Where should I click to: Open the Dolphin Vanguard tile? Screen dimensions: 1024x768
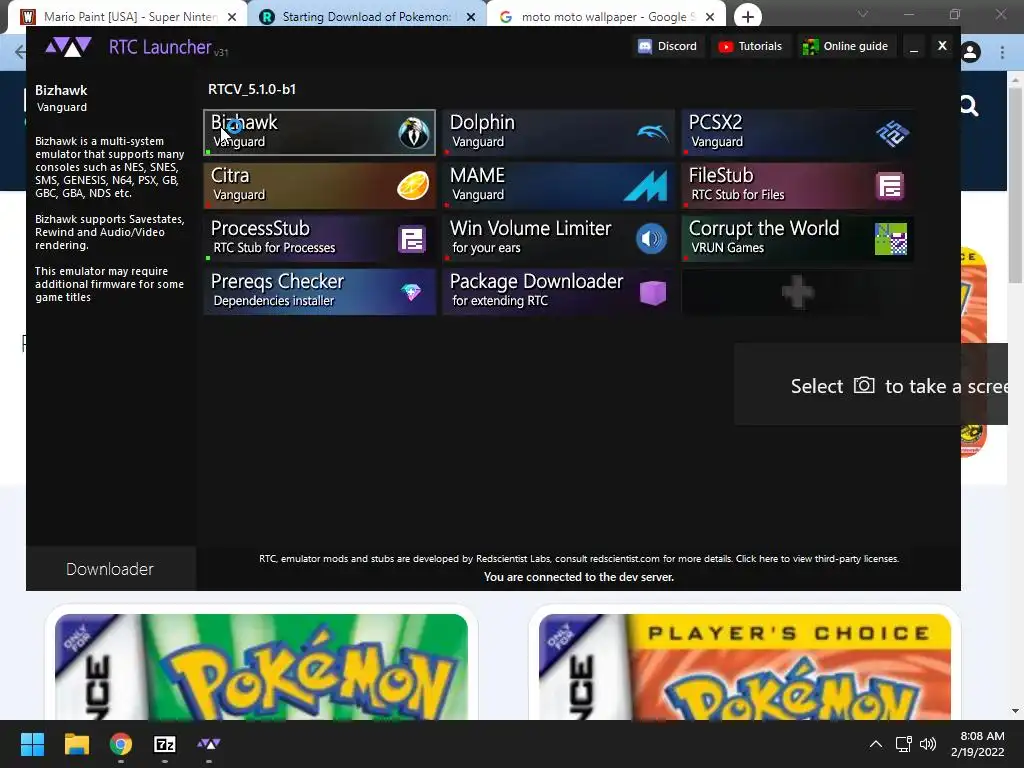point(558,133)
